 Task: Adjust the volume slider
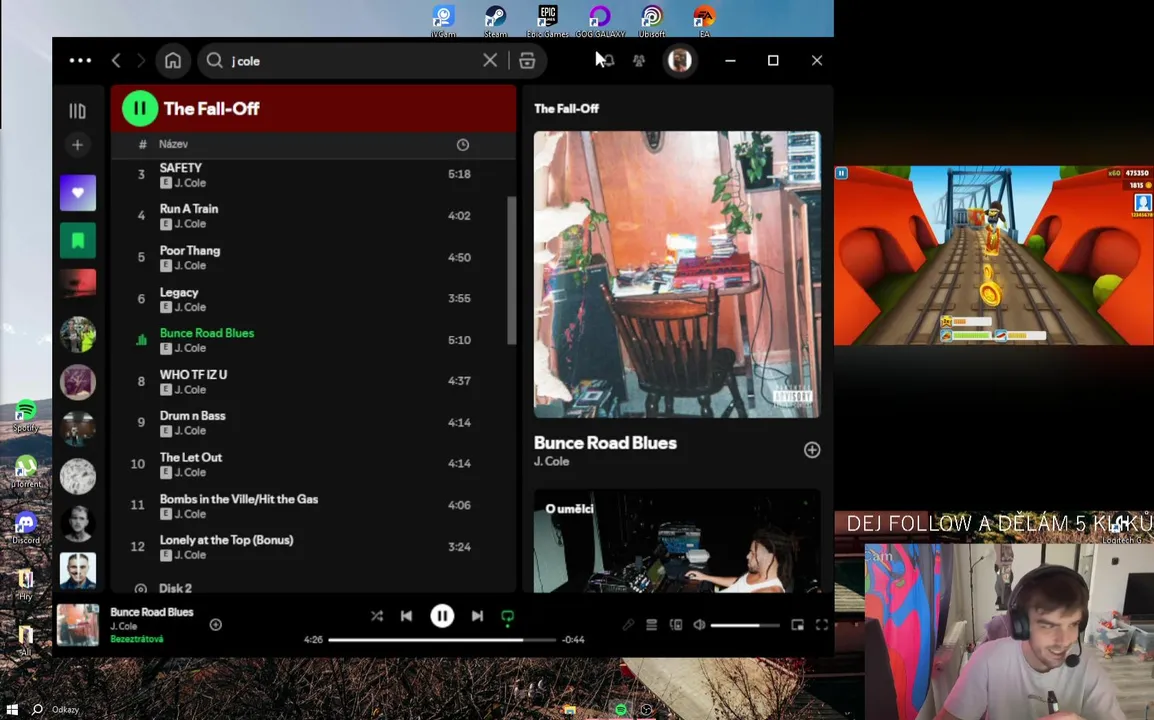[x=745, y=625]
